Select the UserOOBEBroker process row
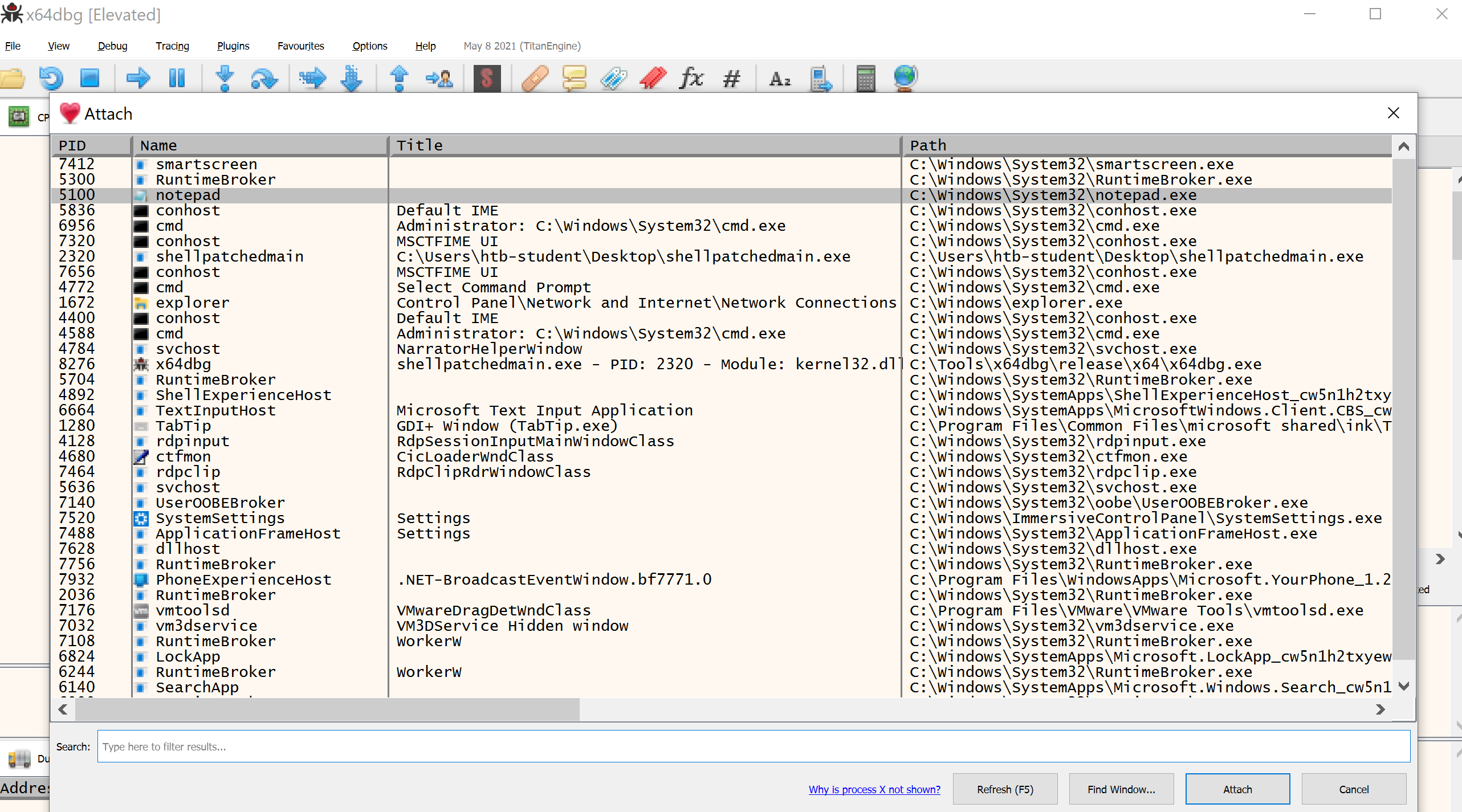 (722, 503)
